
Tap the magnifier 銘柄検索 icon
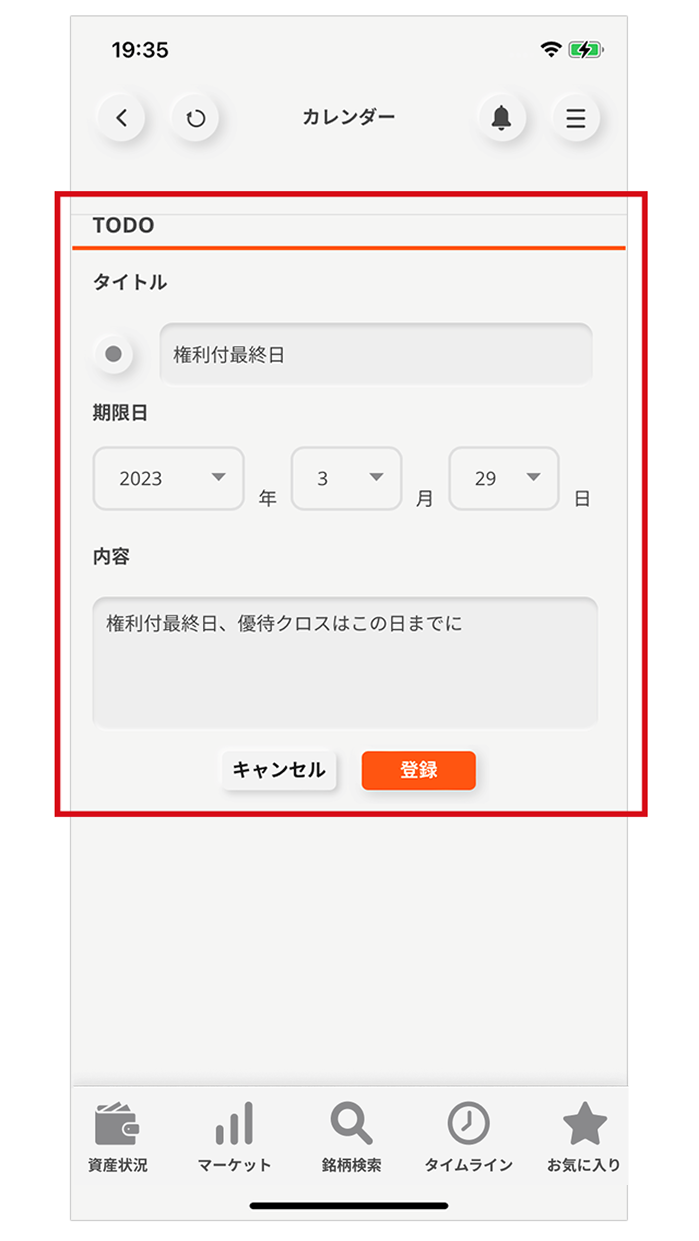tap(351, 1124)
